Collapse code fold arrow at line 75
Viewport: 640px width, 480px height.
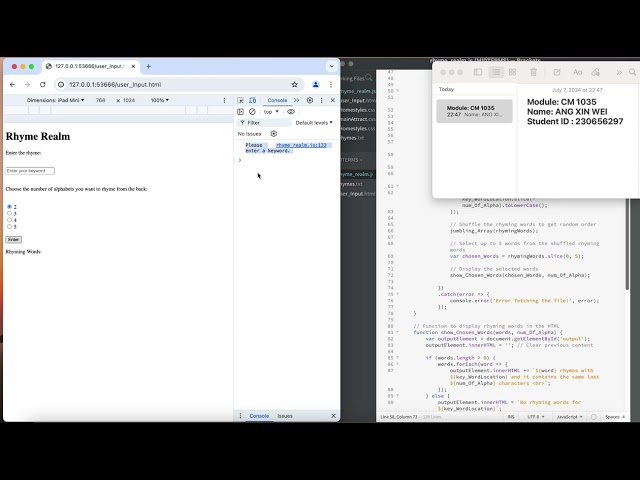[398, 294]
